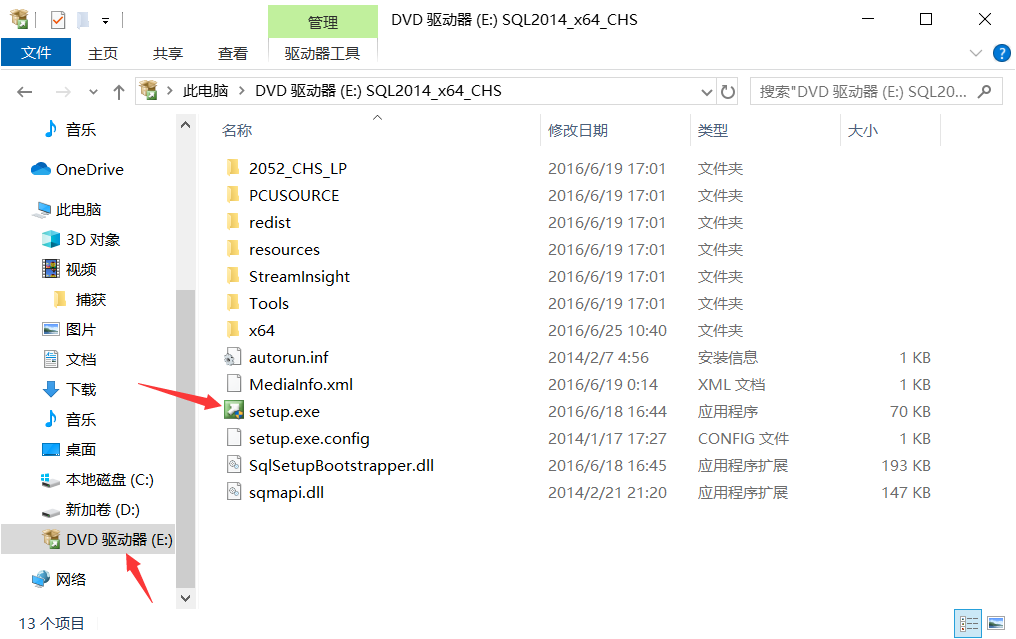
Task: Open the 驱动器工具 ribbon tab
Action: coord(323,53)
